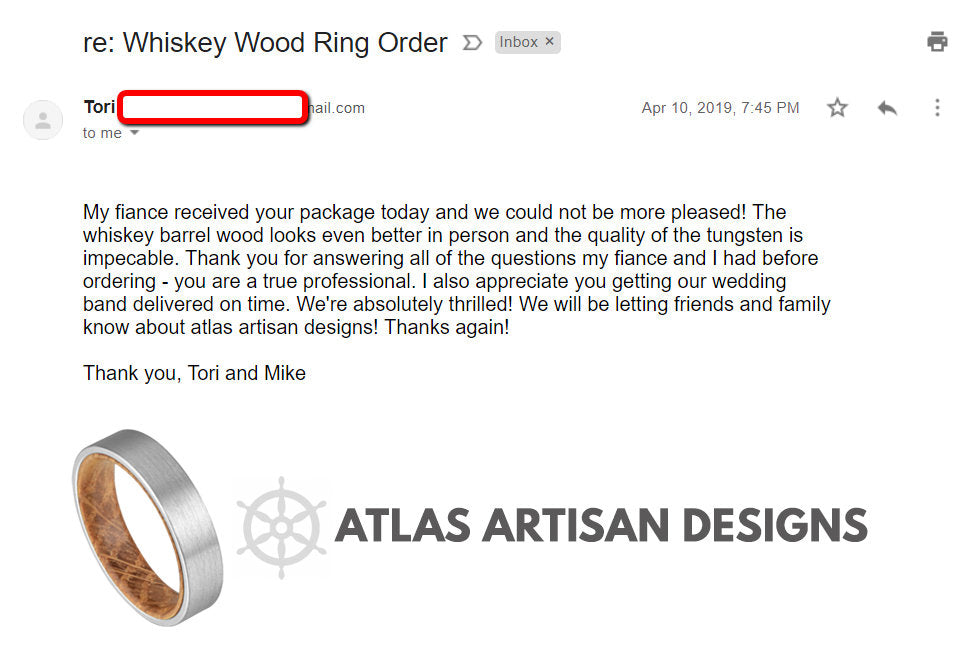The width and height of the screenshot is (968, 672).
Task: Click the Apr 10, 2019 timestamp
Action: [720, 108]
